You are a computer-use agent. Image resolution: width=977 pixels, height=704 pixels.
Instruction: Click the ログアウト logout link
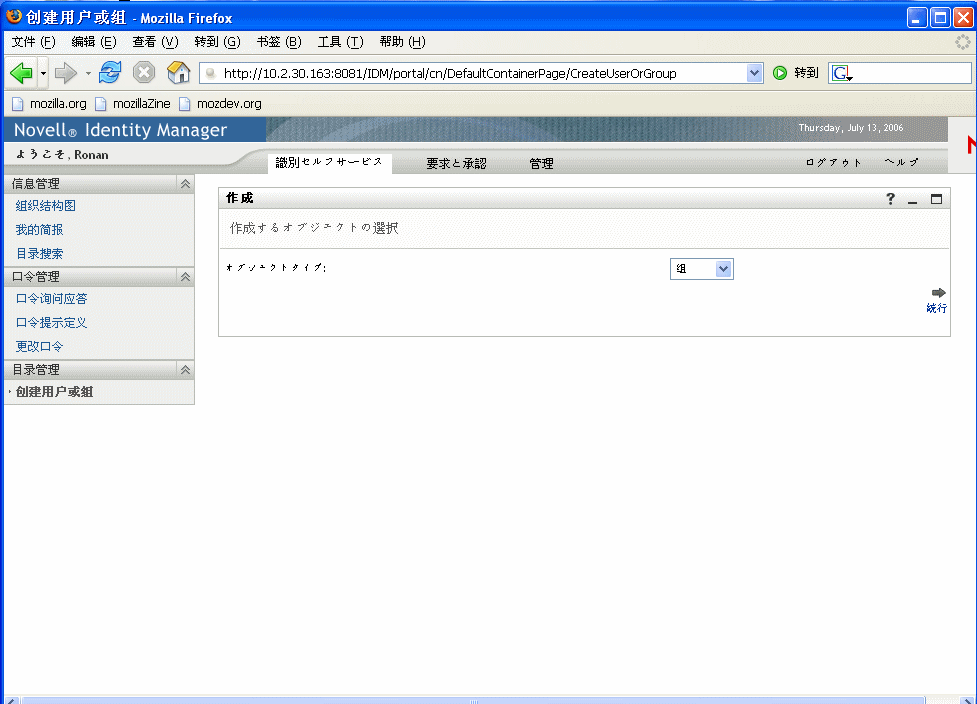(833, 163)
